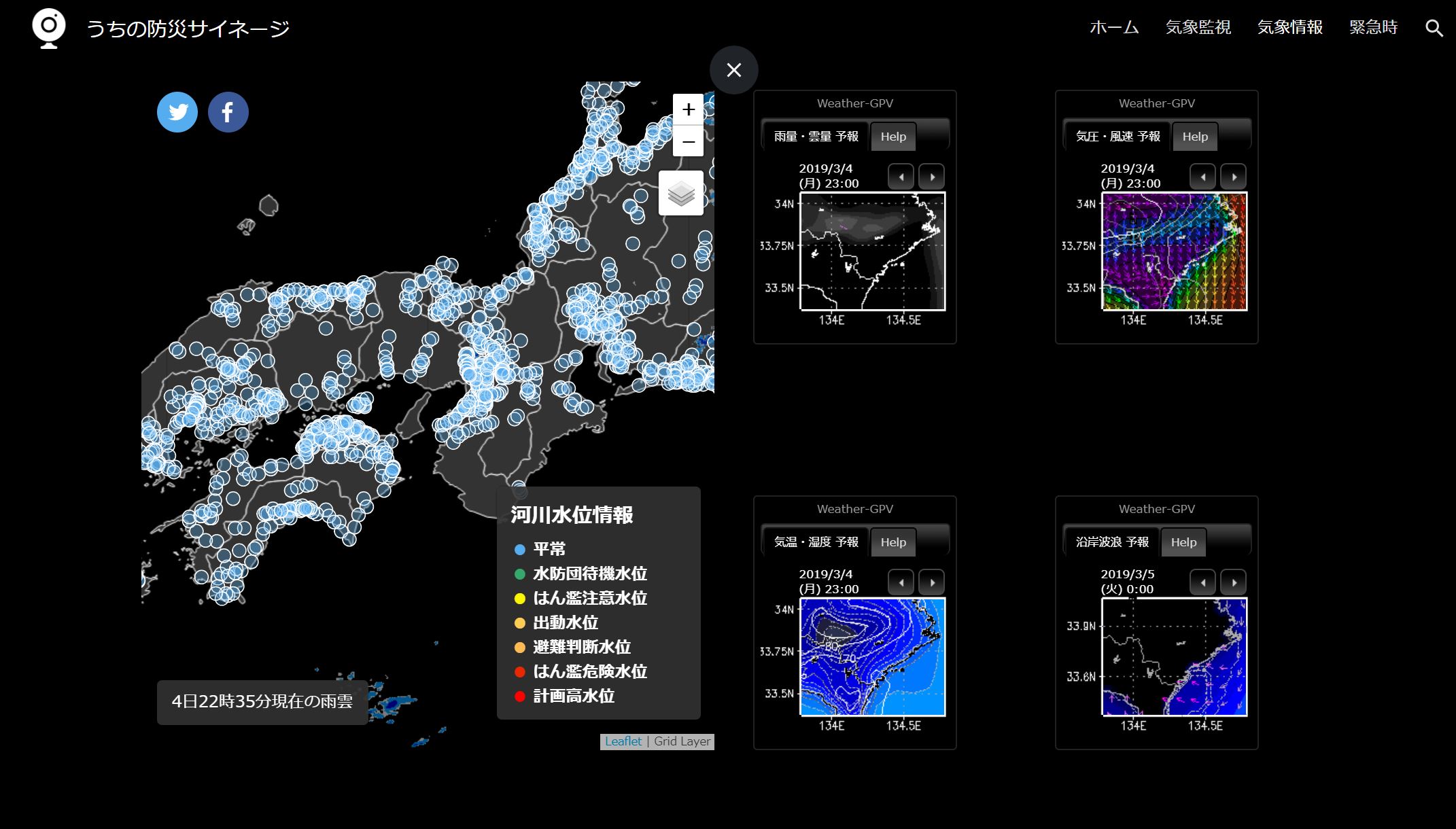Share page via Facebook icon
1456x829 pixels.
228,112
